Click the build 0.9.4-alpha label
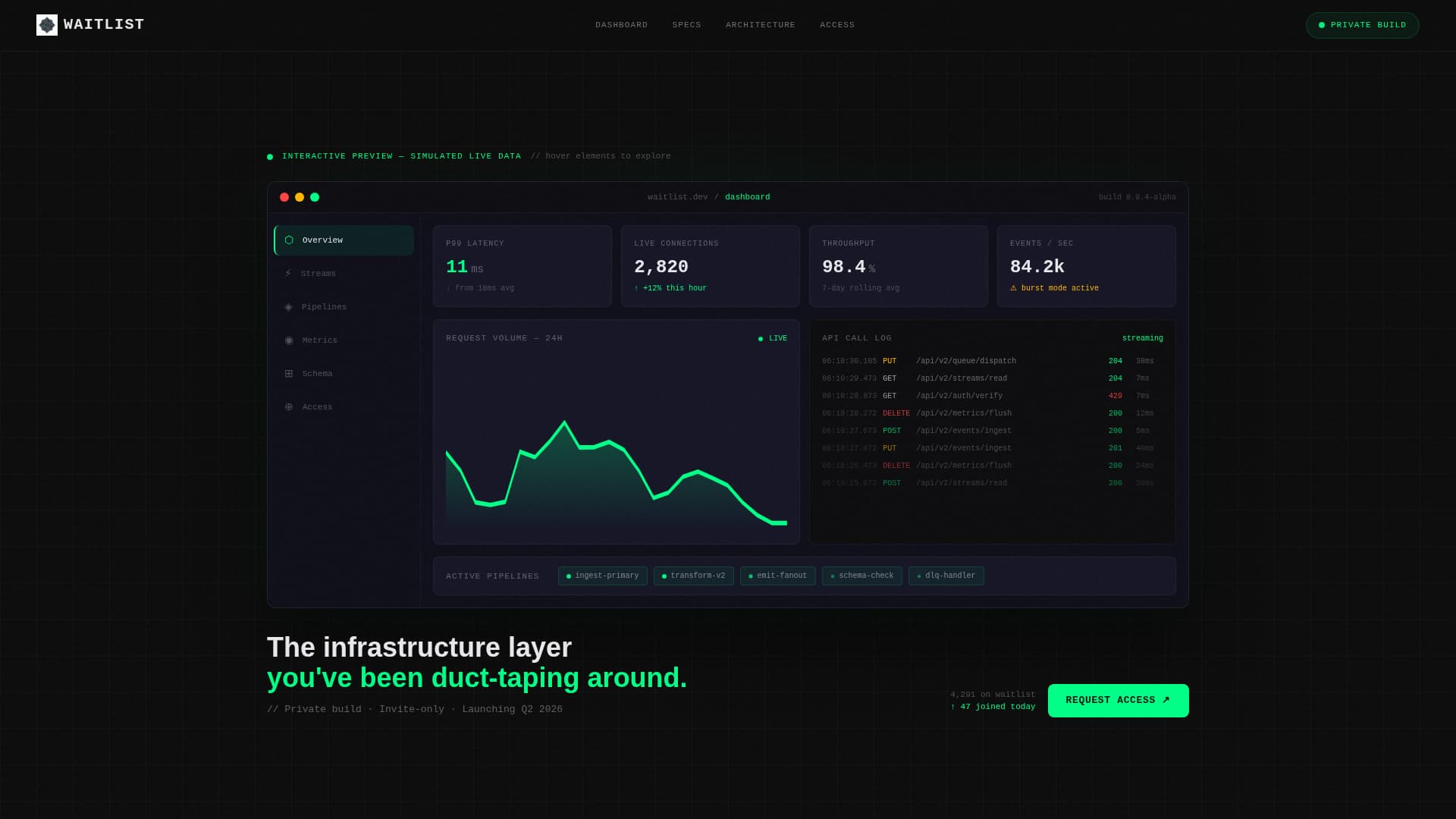Screen dimensions: 1456x819 (x=1137, y=198)
